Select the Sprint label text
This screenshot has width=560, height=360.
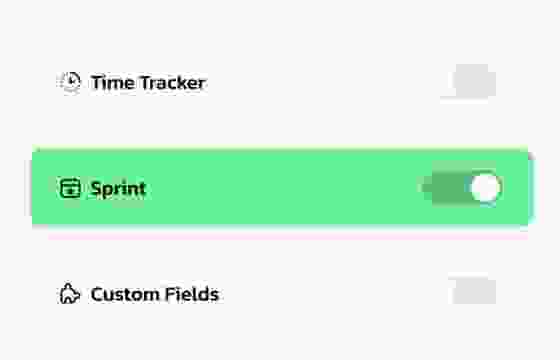(x=118, y=189)
